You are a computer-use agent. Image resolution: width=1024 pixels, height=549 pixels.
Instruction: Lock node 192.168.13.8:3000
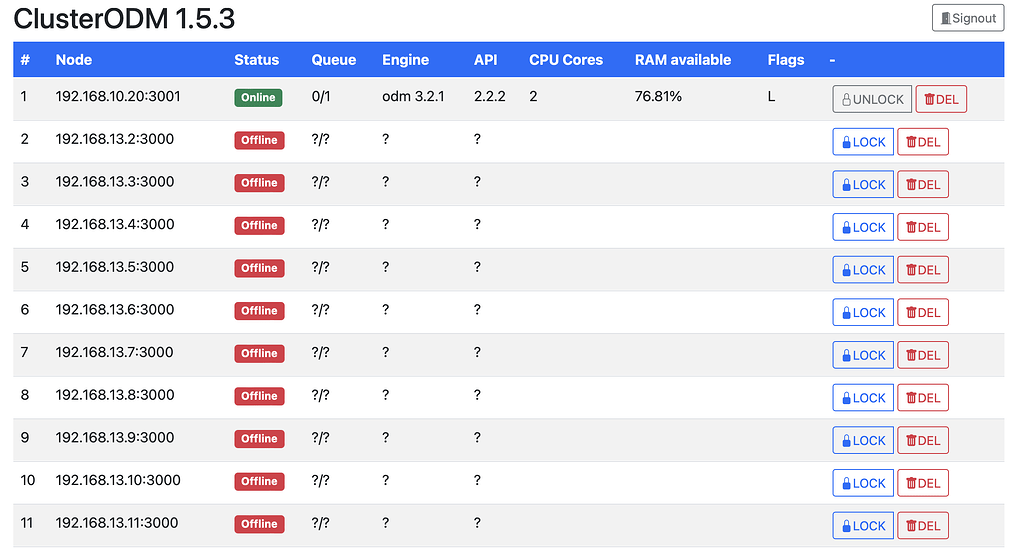(863, 398)
